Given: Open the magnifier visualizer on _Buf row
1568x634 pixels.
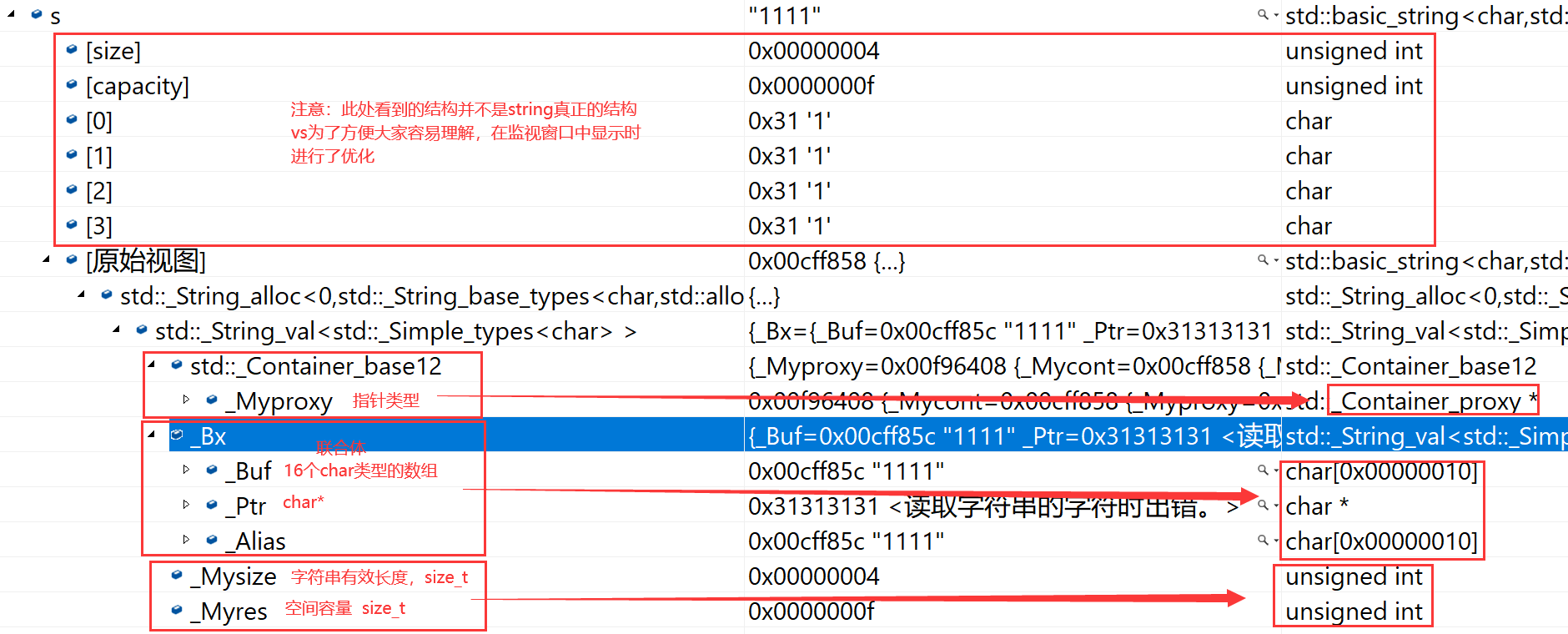Looking at the screenshot, I should pyautogui.click(x=1264, y=470).
